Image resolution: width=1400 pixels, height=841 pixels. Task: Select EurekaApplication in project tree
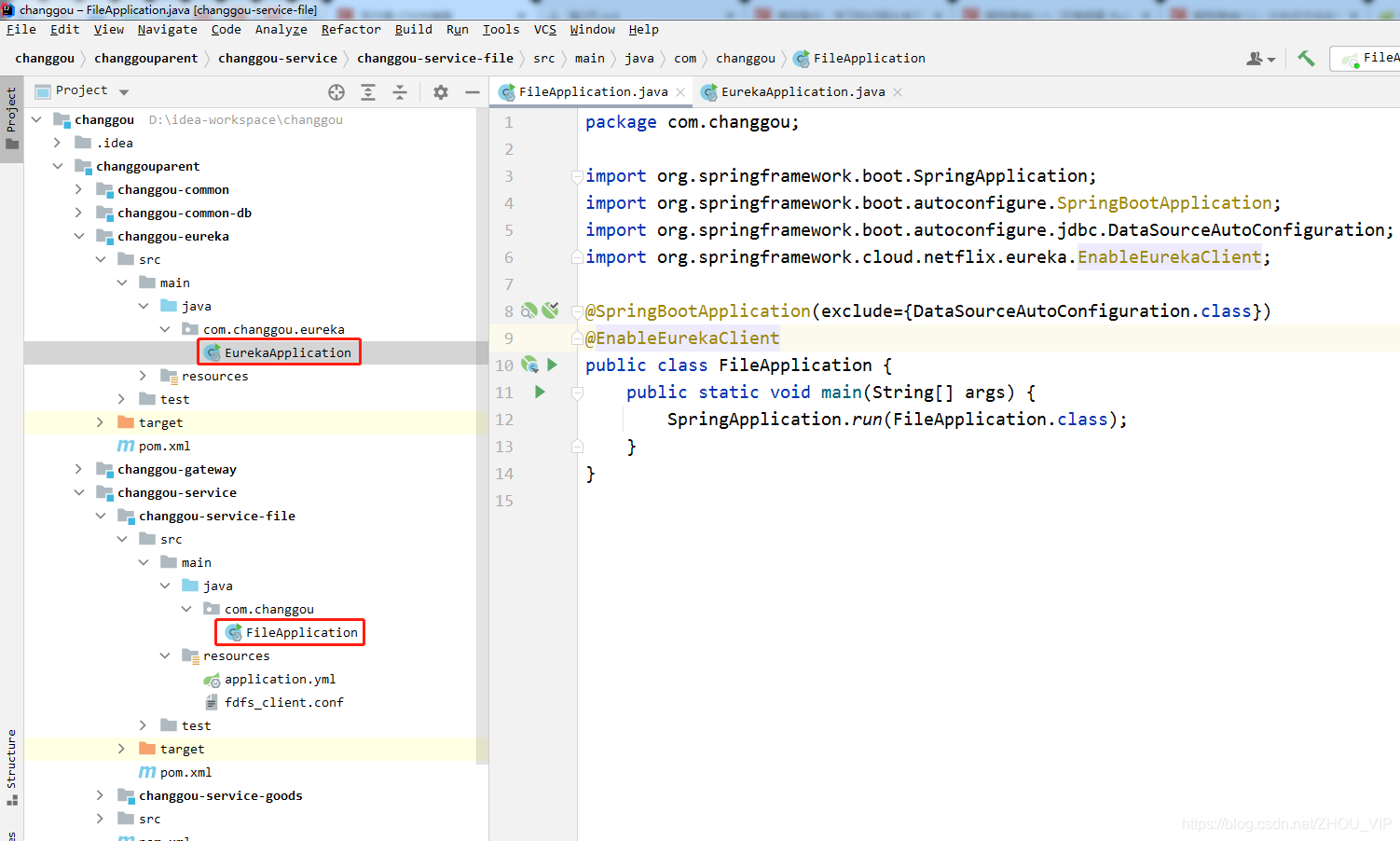point(288,352)
